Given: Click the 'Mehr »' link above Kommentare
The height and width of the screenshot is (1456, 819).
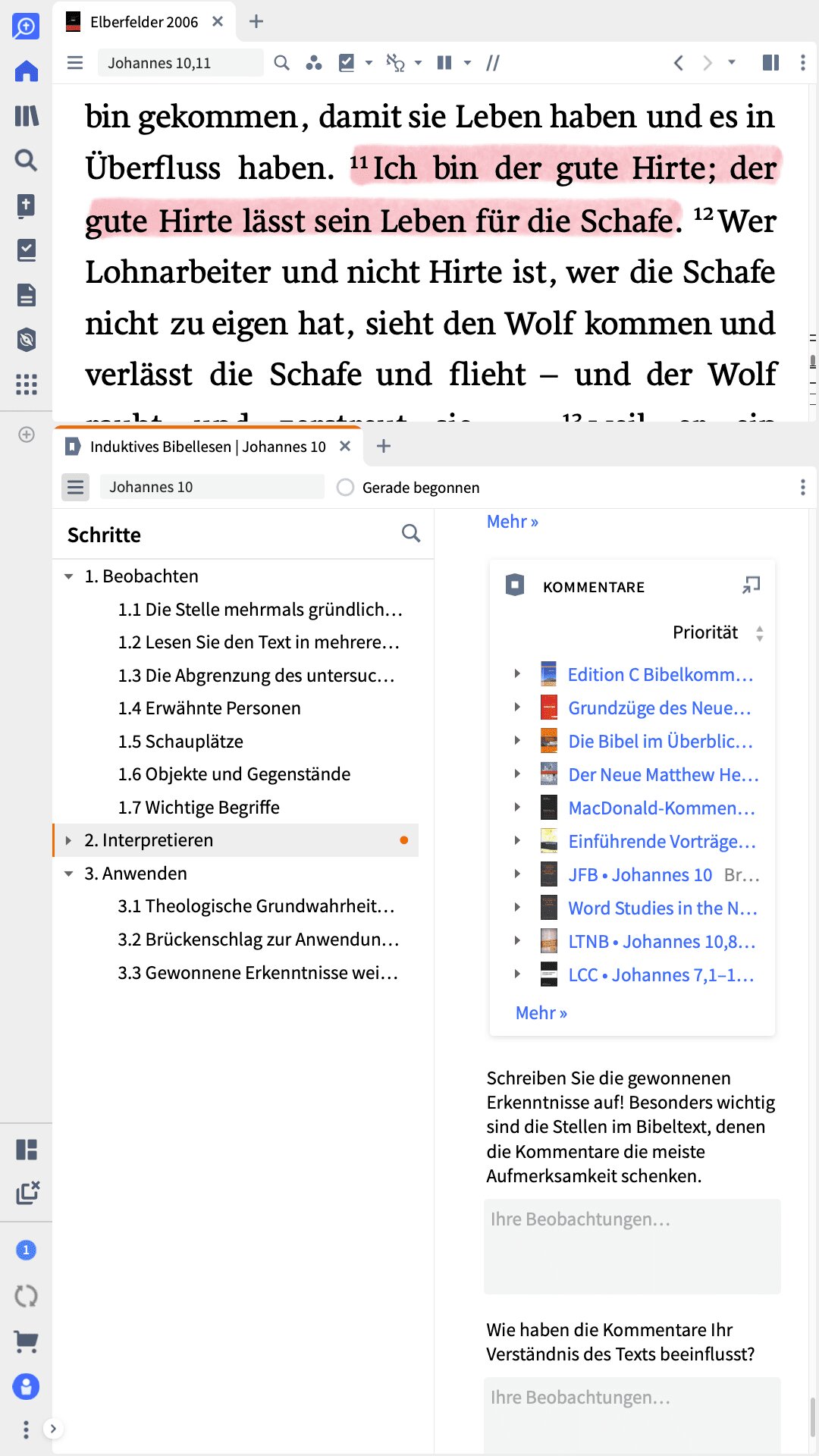Looking at the screenshot, I should (x=513, y=522).
